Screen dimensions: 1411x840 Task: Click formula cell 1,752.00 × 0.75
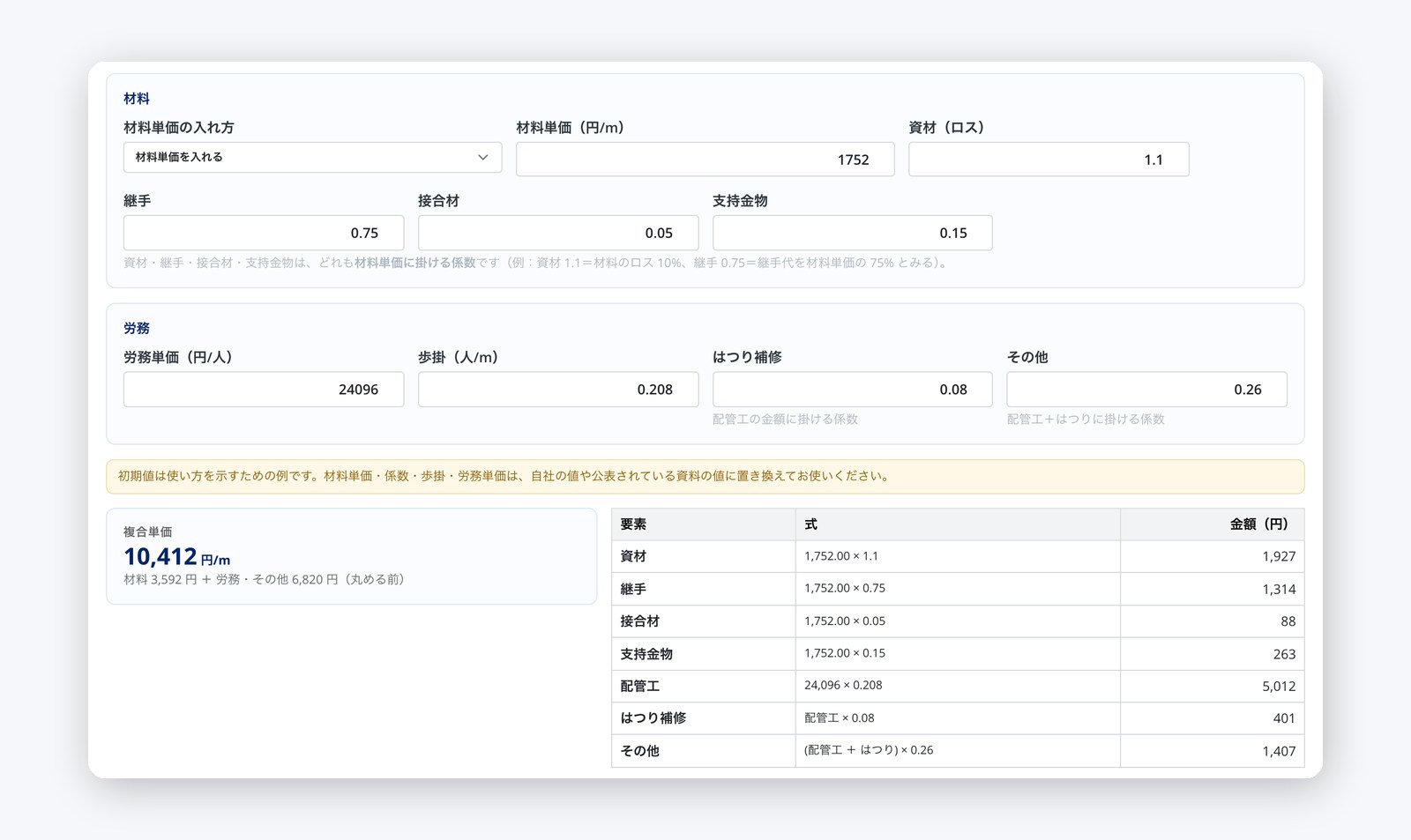pyautogui.click(x=958, y=589)
